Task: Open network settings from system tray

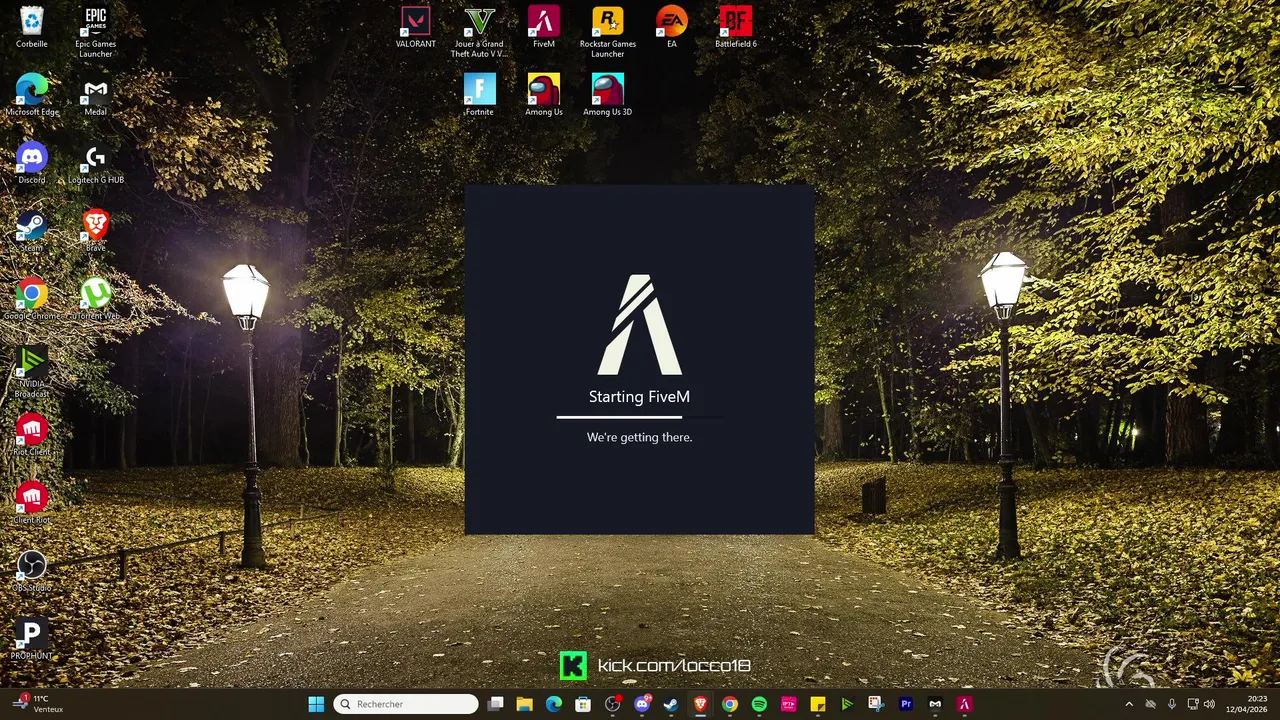Action: coord(1193,704)
